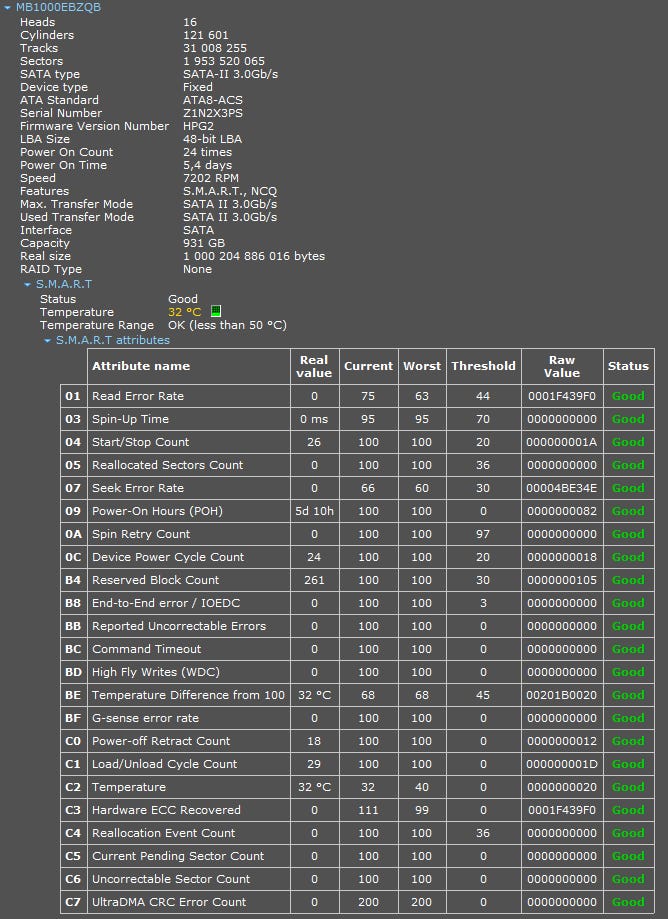Click Good status of UltraDMA CRC Error Count

click(628, 902)
